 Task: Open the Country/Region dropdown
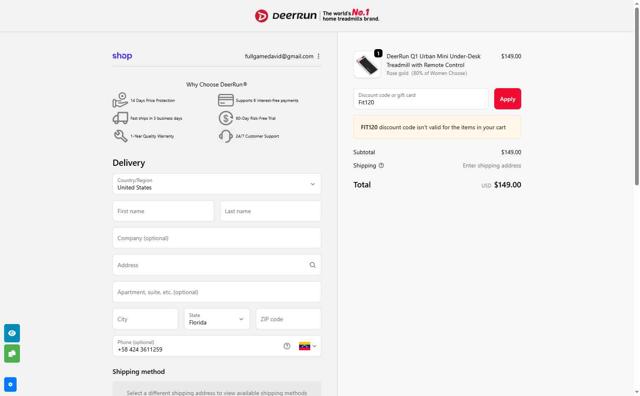tap(217, 184)
